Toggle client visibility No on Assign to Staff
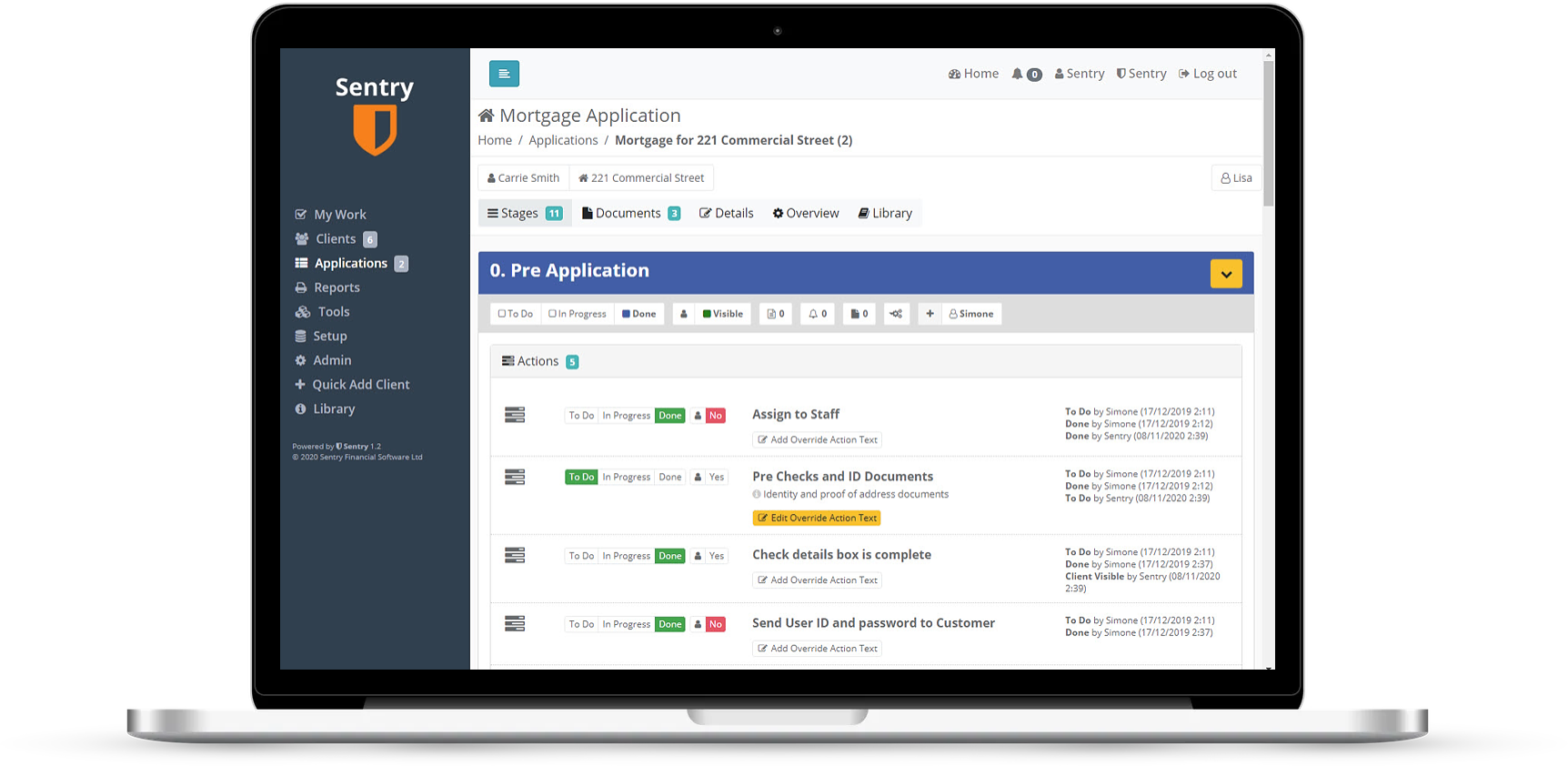 tap(716, 416)
